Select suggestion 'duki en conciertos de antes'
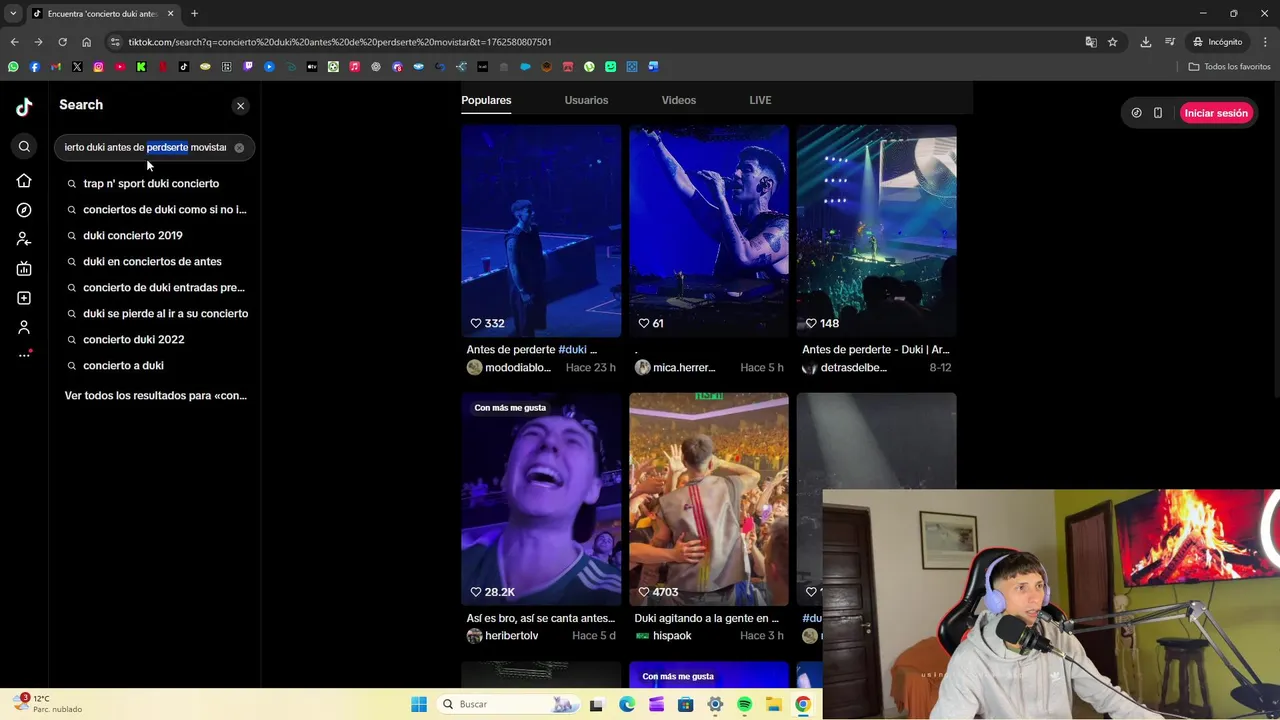The width and height of the screenshot is (1280, 720). pos(152,261)
